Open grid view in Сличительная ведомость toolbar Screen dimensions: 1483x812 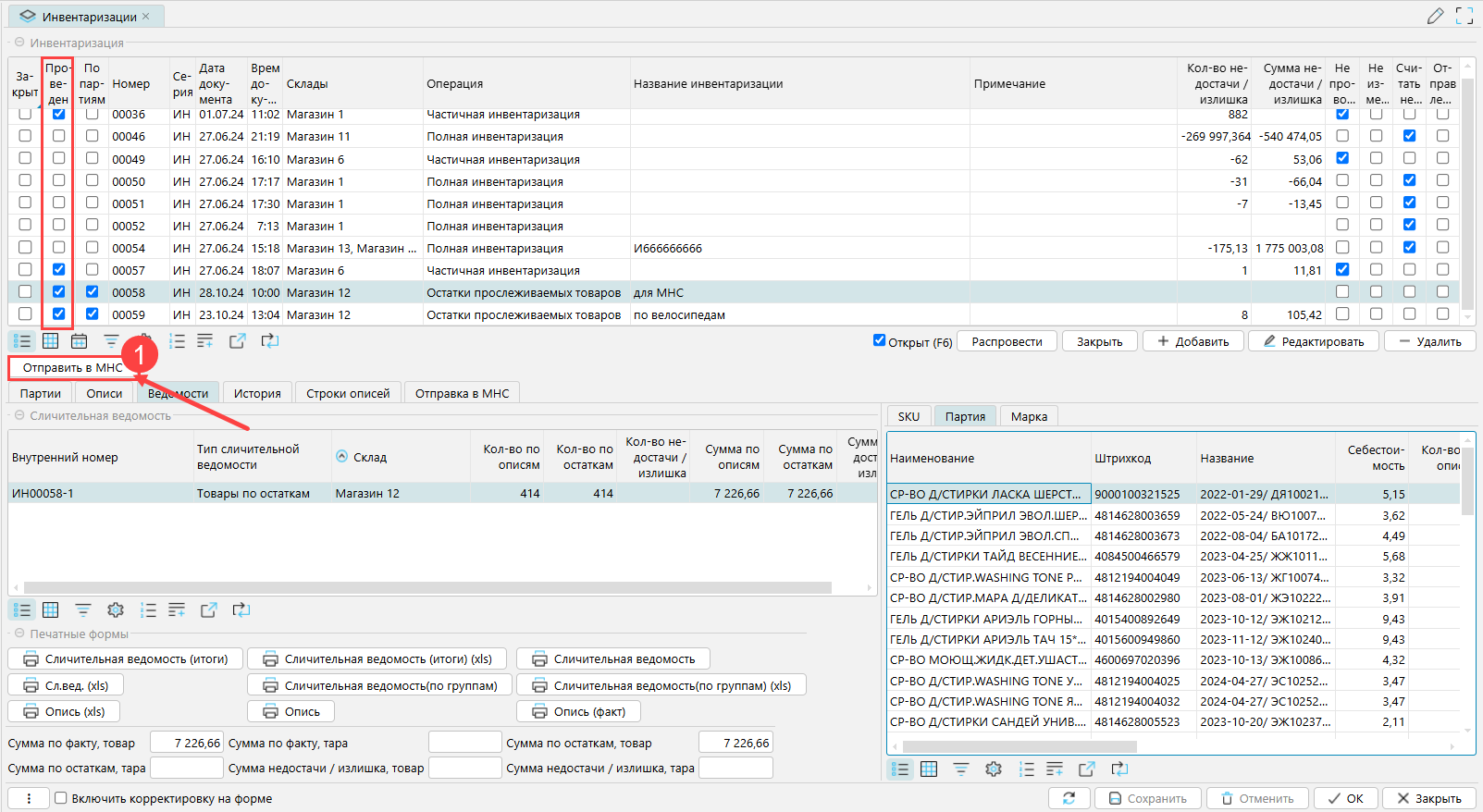[51, 610]
